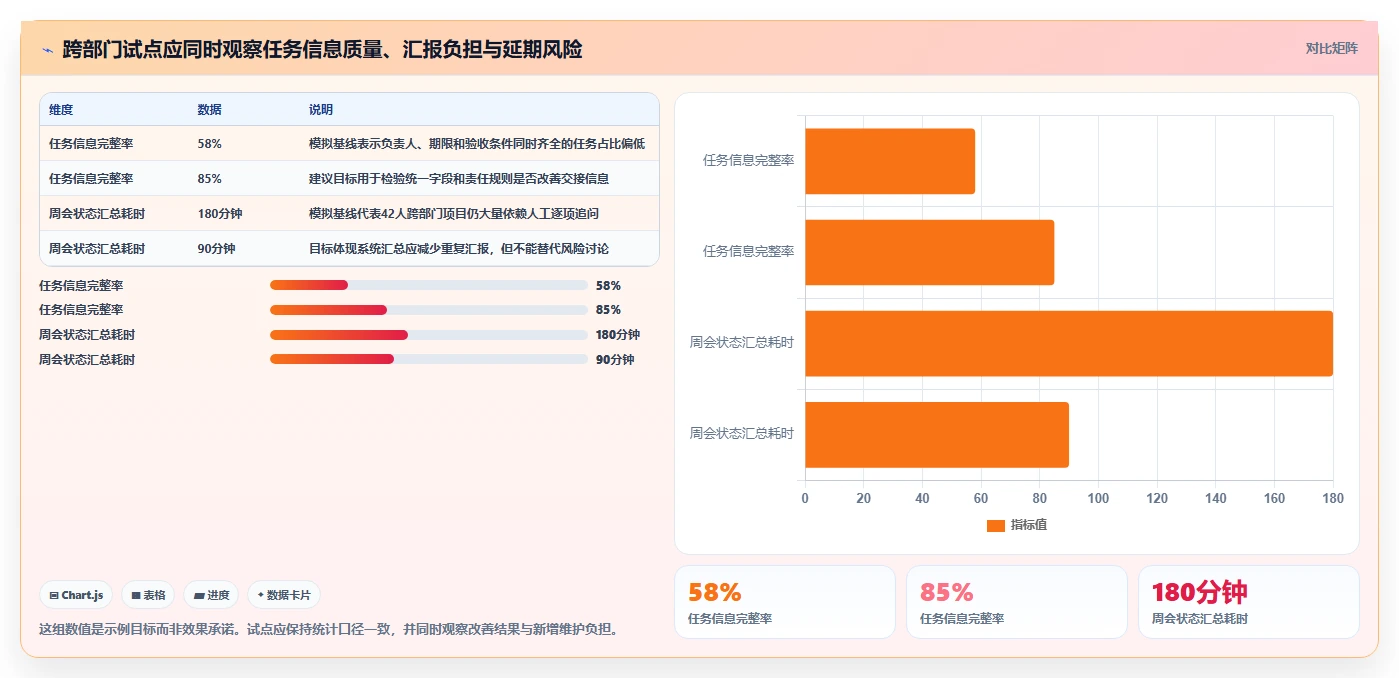This screenshot has height=678, width=1399.
Task: Open the 85% 任务信息完整率 data card
Action: click(x=1017, y=602)
